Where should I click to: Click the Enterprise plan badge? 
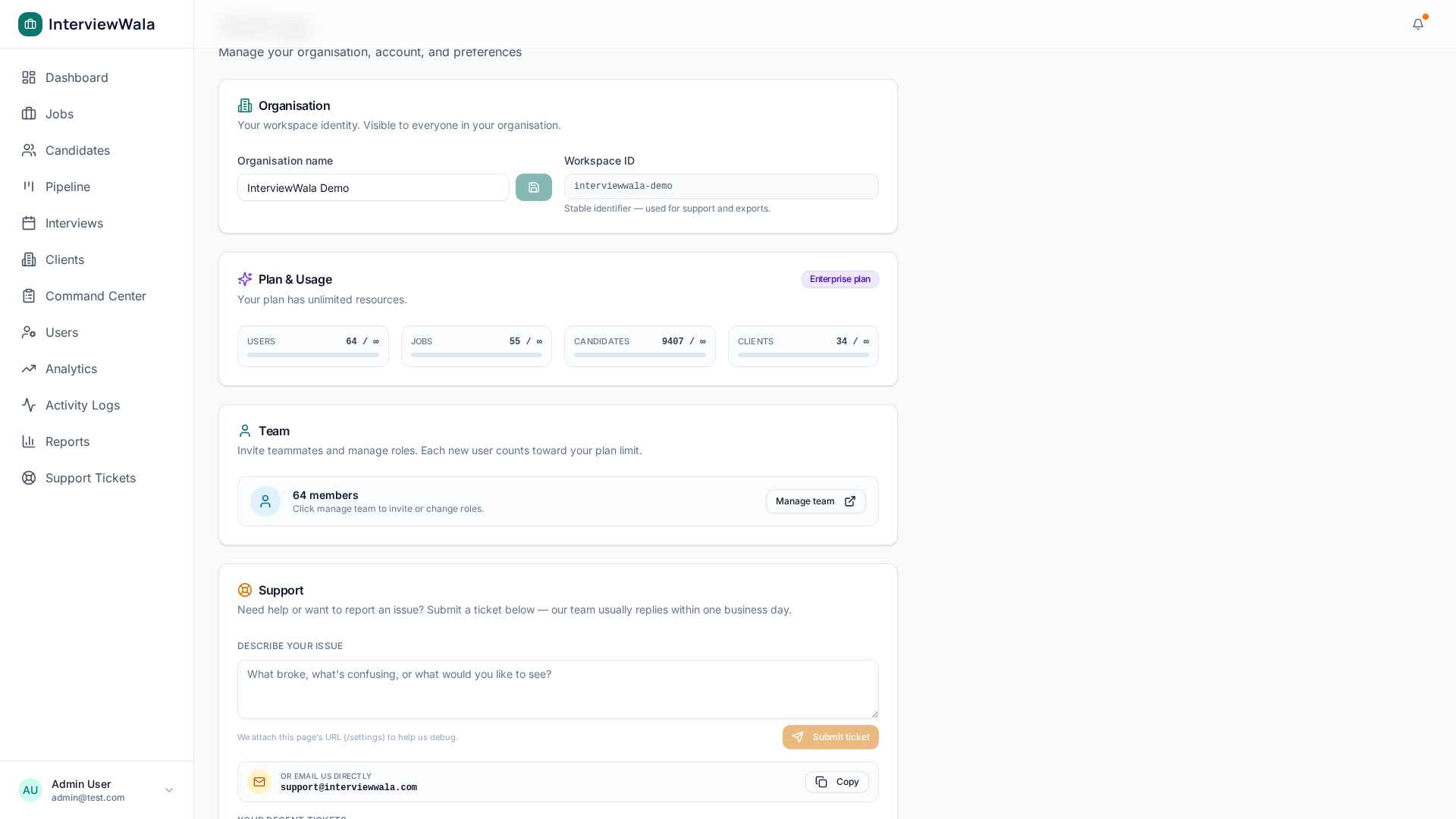840,279
